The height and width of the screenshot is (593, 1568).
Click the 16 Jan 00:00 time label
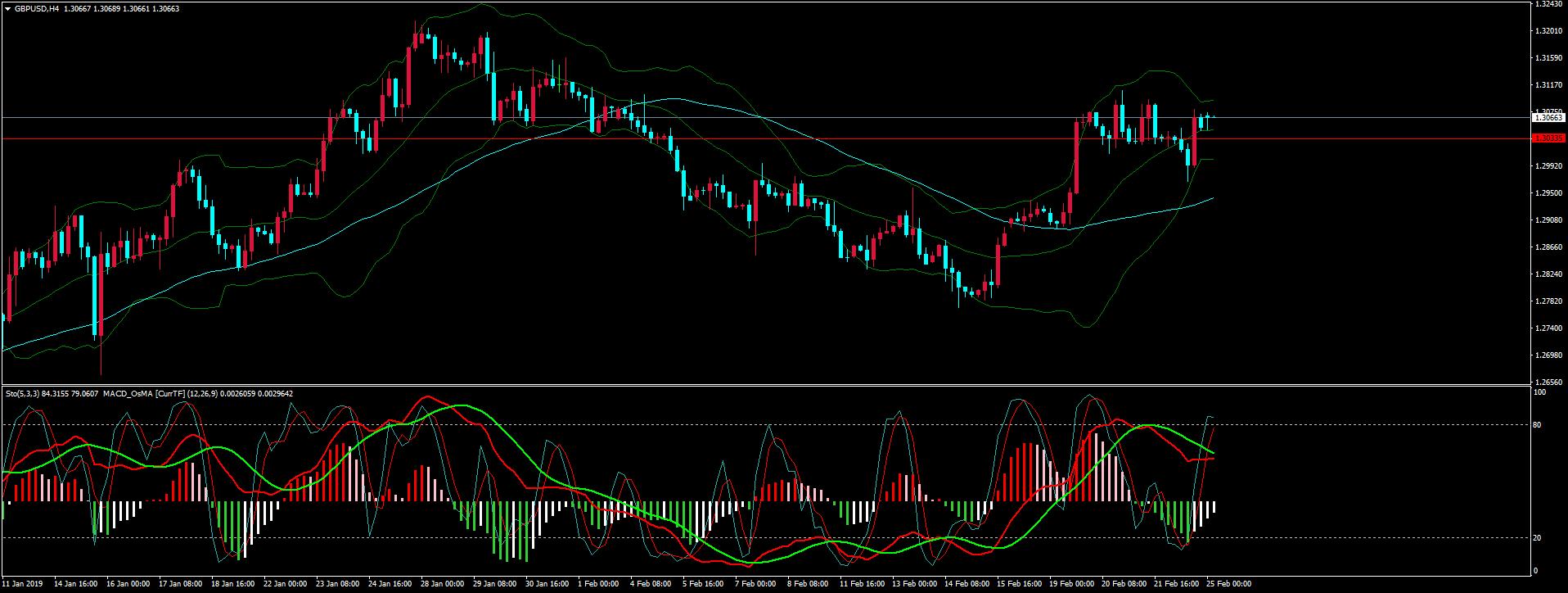tap(129, 584)
